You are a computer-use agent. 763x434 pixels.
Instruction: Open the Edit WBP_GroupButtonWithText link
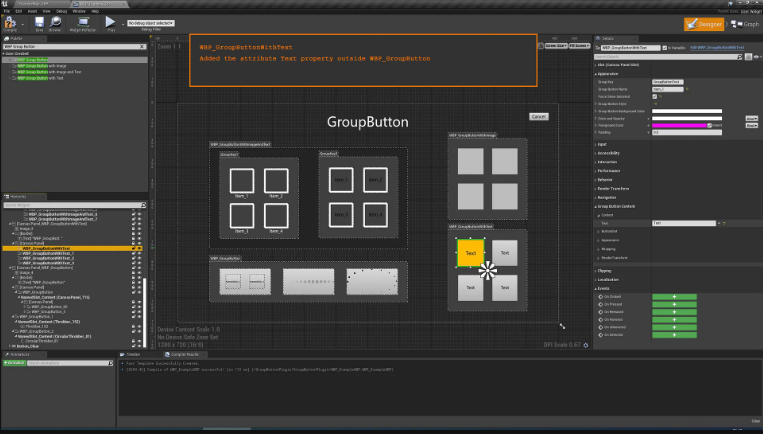[x=717, y=48]
